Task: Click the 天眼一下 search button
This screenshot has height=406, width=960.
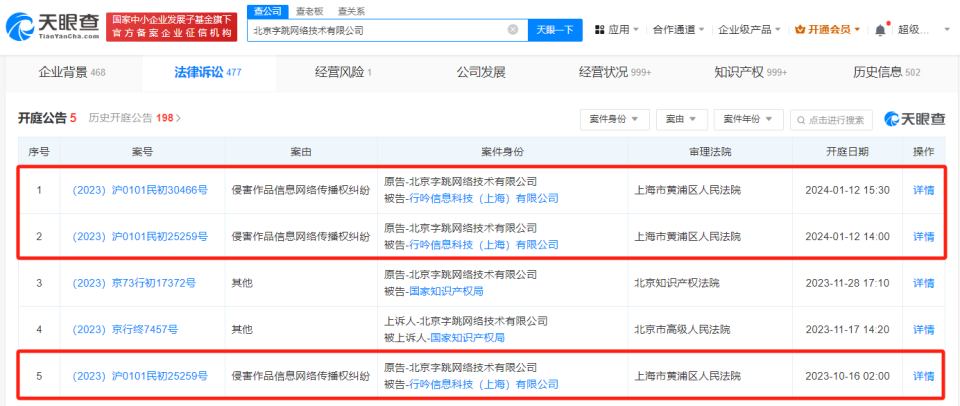Action: (x=555, y=29)
